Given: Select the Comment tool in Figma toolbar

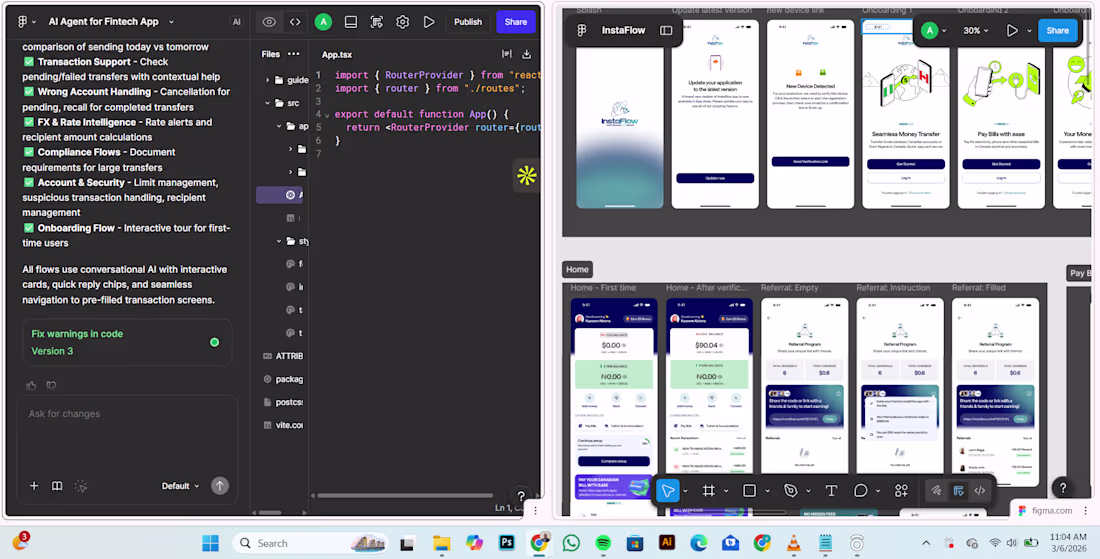Looking at the screenshot, I should click(861, 490).
